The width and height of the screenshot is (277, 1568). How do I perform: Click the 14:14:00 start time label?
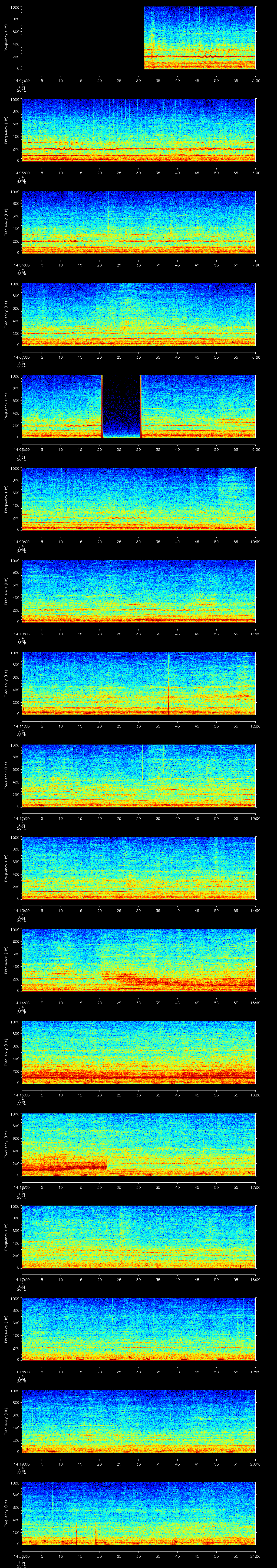21,1003
